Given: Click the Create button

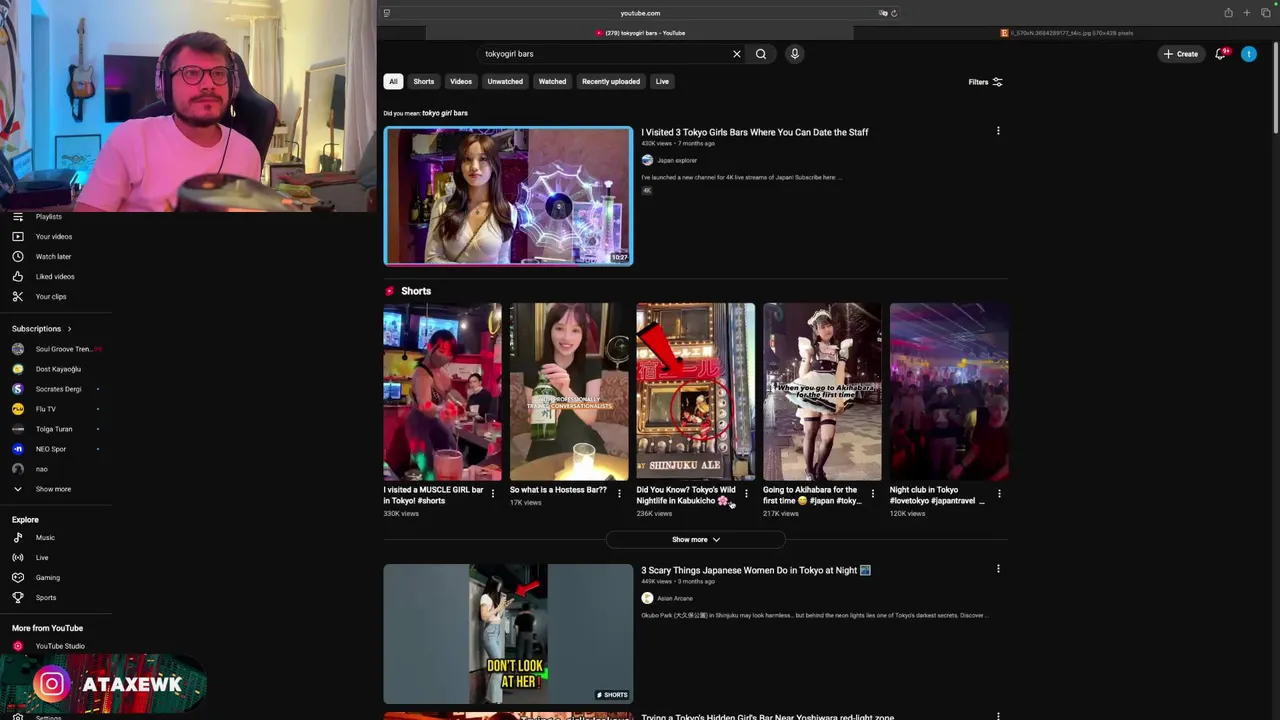Looking at the screenshot, I should (1181, 54).
